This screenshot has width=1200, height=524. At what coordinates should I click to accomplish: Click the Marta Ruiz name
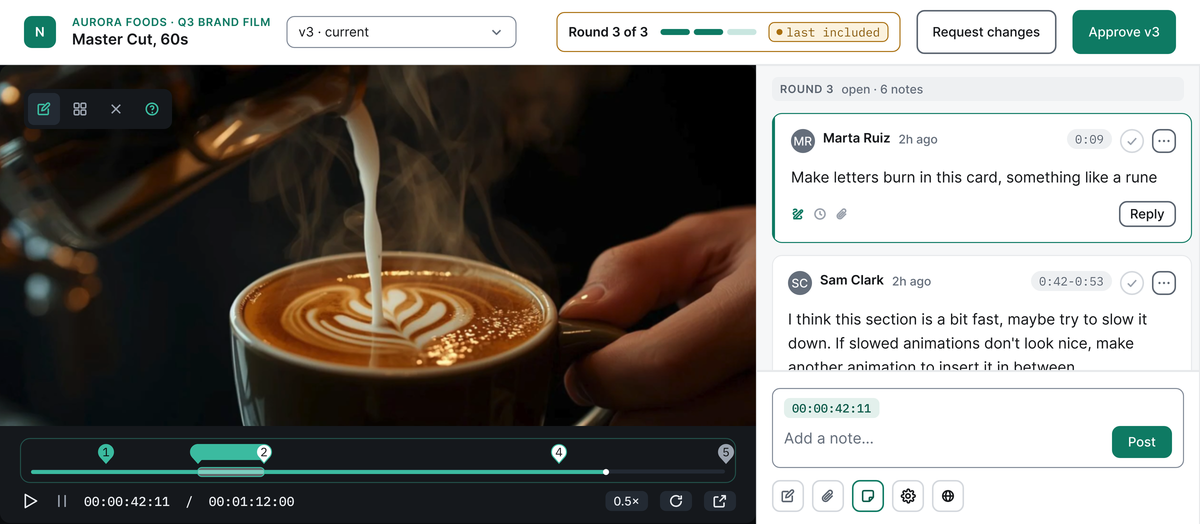pos(856,139)
